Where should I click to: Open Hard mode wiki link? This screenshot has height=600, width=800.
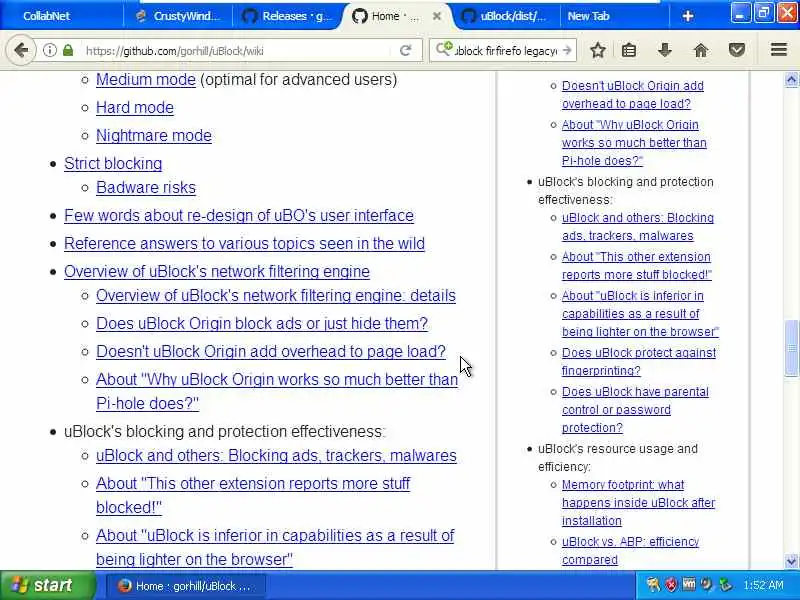tap(135, 108)
